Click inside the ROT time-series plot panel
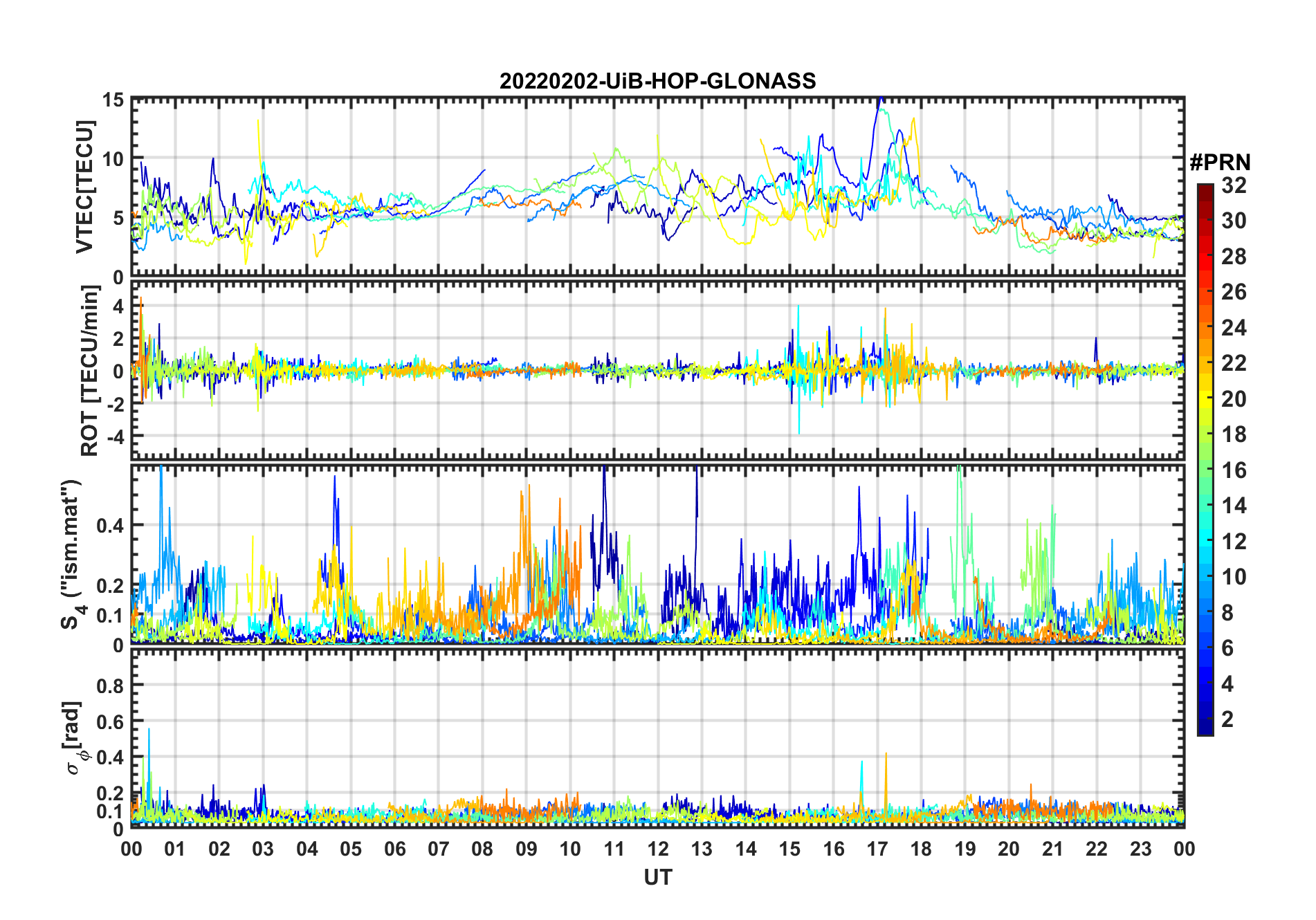 click(x=658, y=369)
